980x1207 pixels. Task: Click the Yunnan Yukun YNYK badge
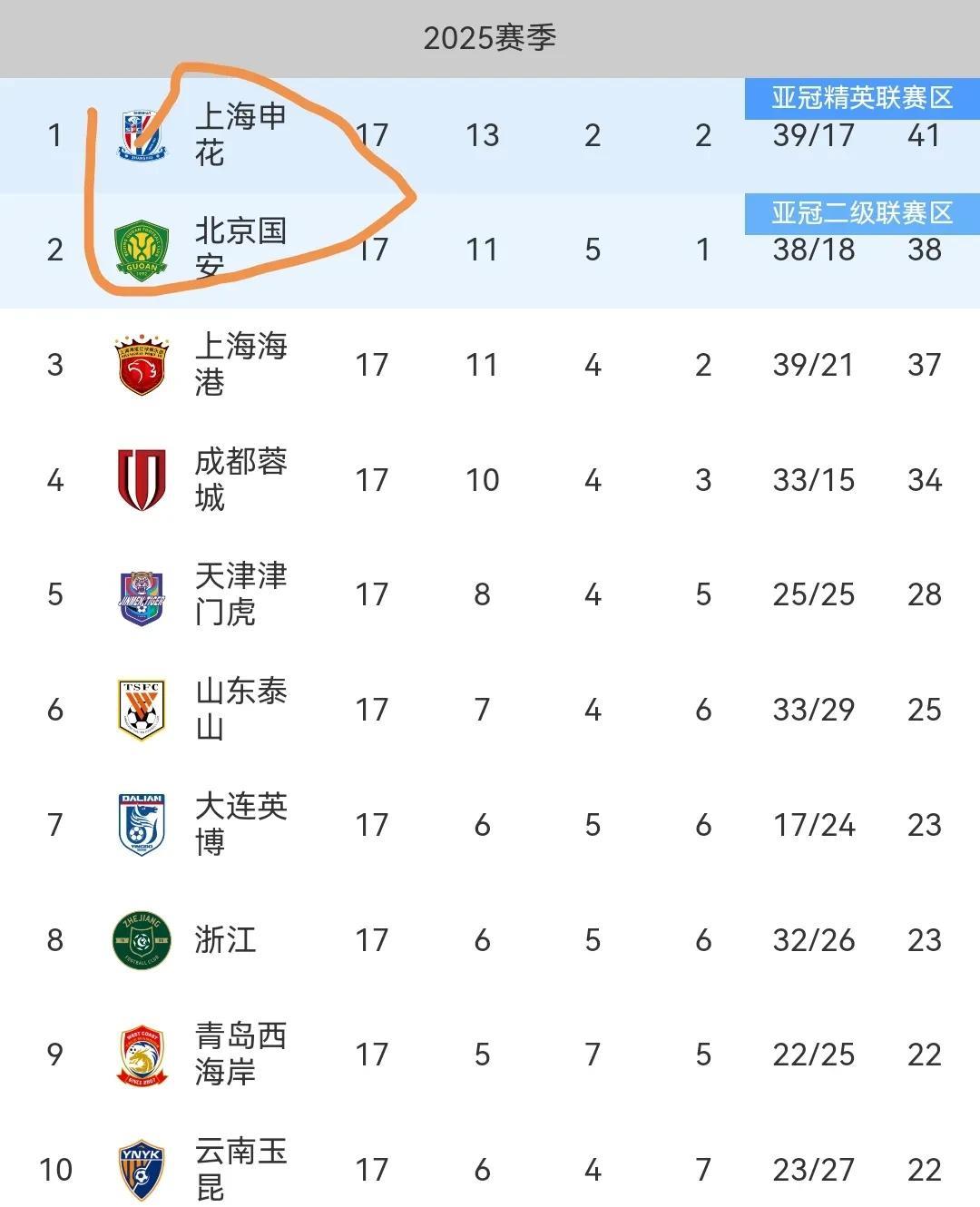142,1170
